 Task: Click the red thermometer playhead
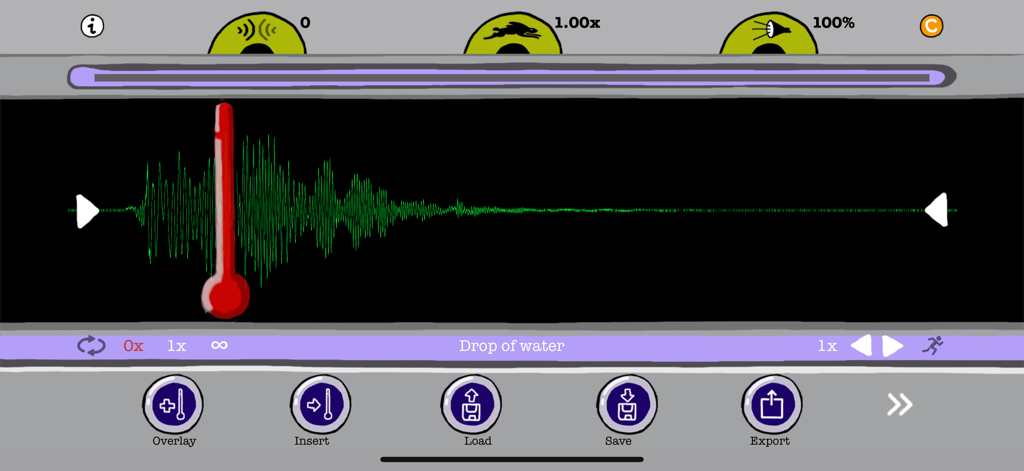[x=225, y=210]
